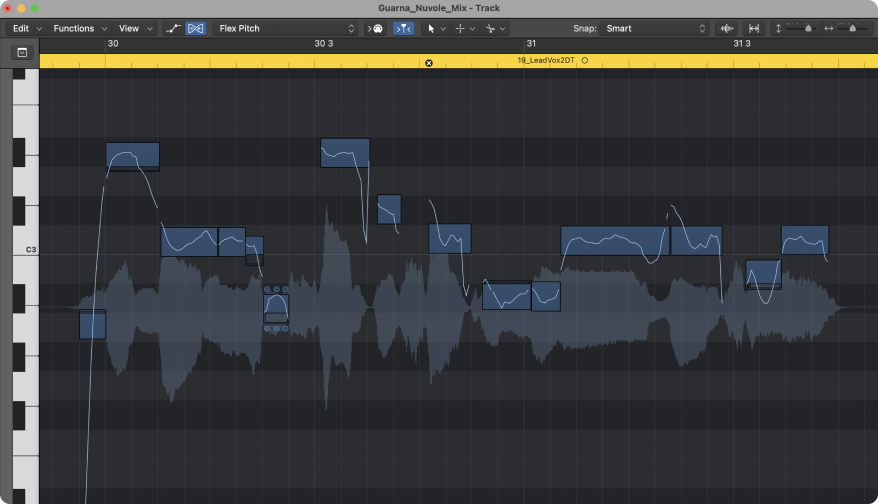Click the window title Guarna_Nuvole_Mix - Track
The height and width of the screenshot is (504, 878).
439,8
